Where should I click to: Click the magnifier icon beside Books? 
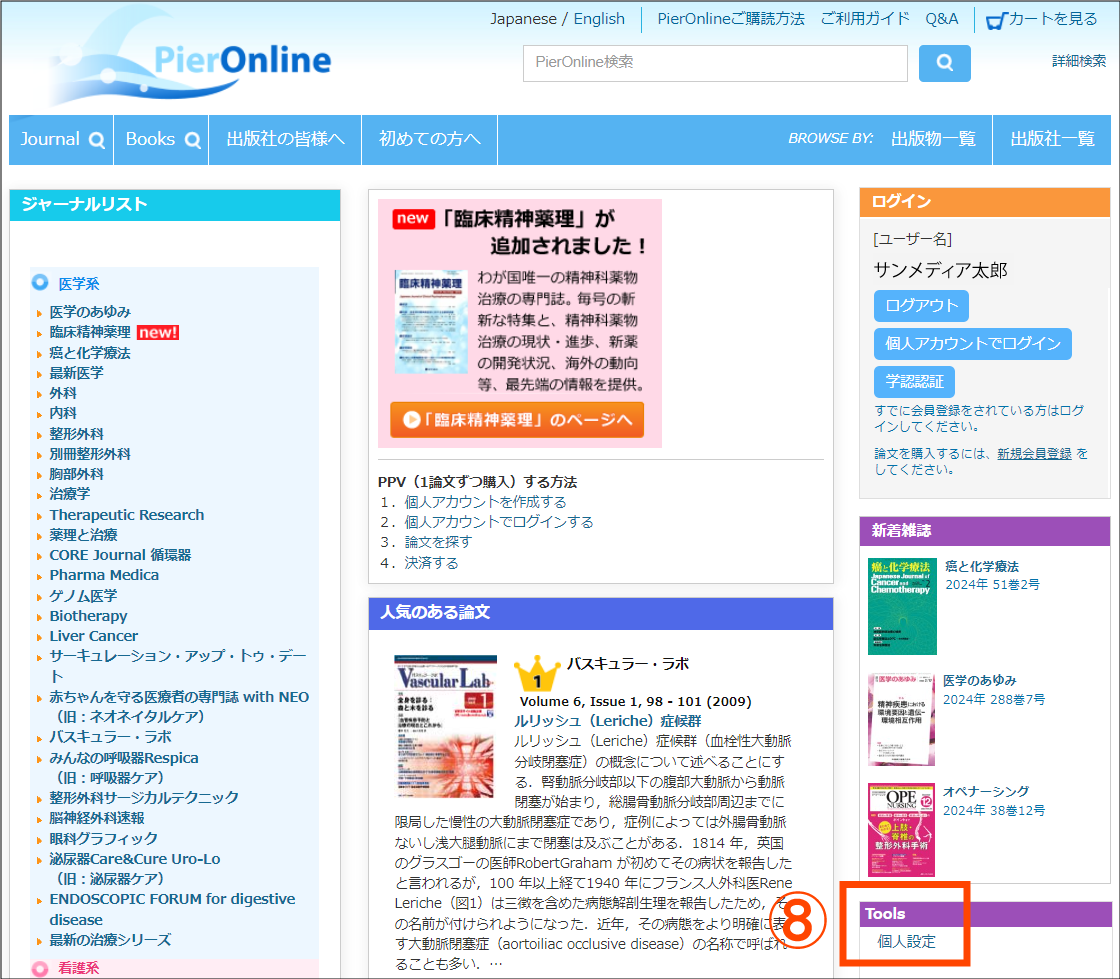[193, 140]
